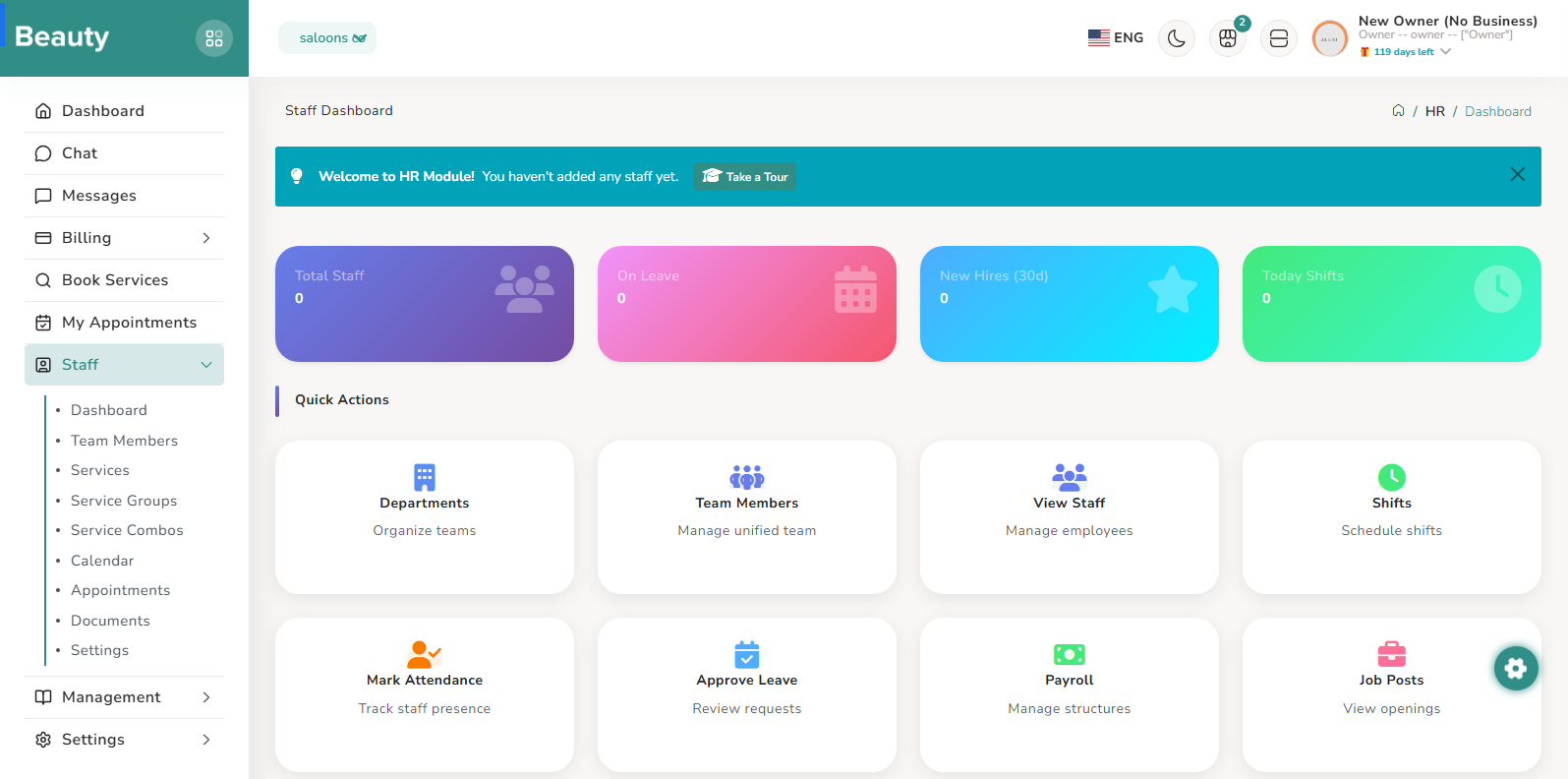Click the layout panel icon in header

(x=1279, y=38)
